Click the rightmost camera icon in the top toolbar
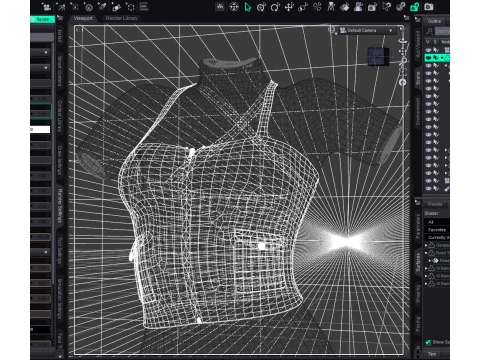Screen dimensions: 480x360 pos(429,7)
